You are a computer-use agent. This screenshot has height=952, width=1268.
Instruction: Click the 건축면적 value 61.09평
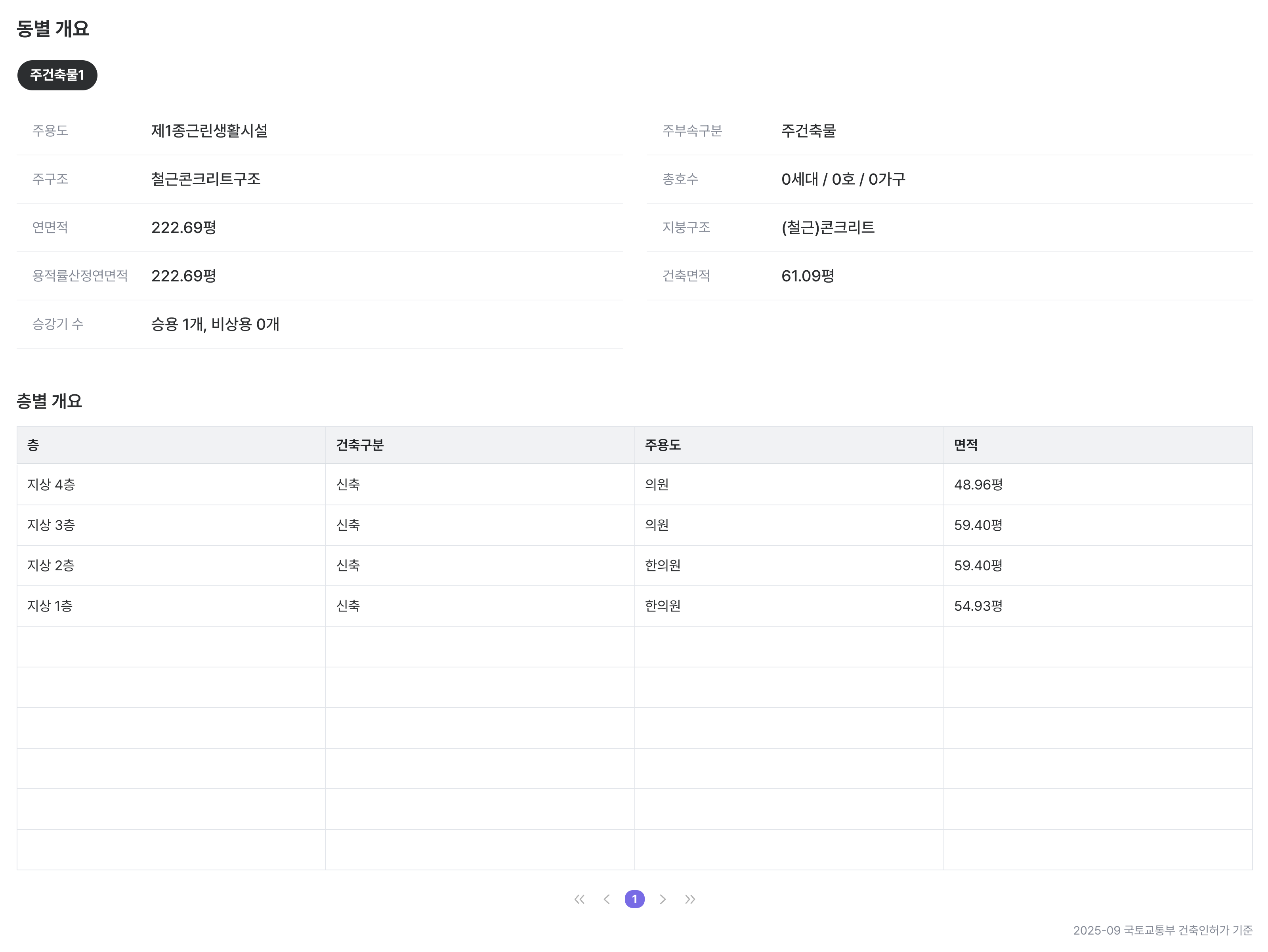coord(807,276)
